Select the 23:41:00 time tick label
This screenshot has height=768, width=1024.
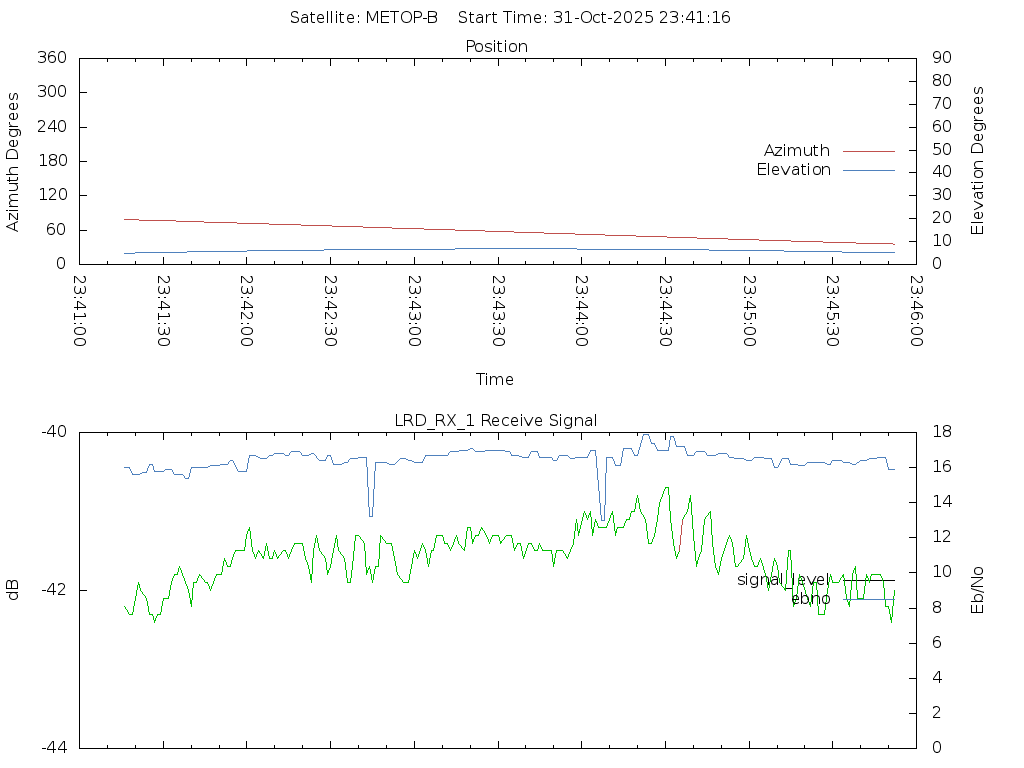(x=80, y=311)
